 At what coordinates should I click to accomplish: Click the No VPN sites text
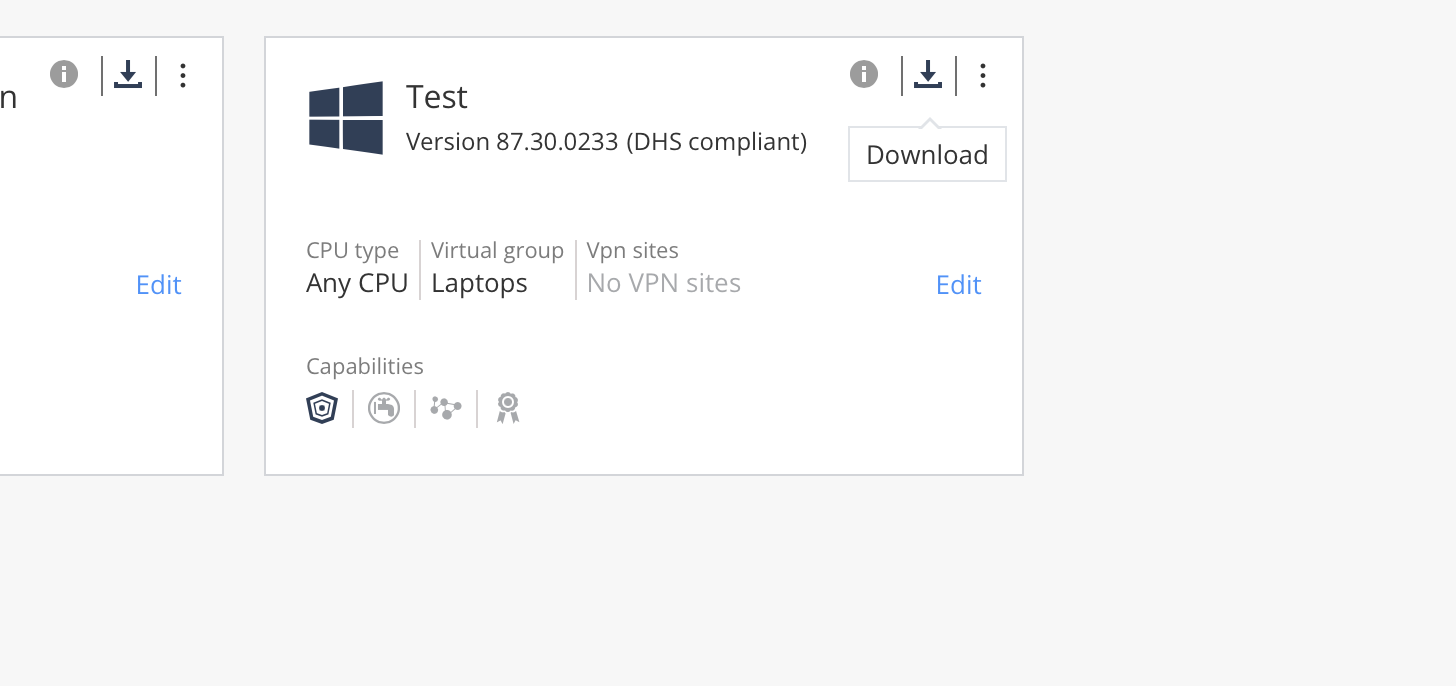point(664,284)
